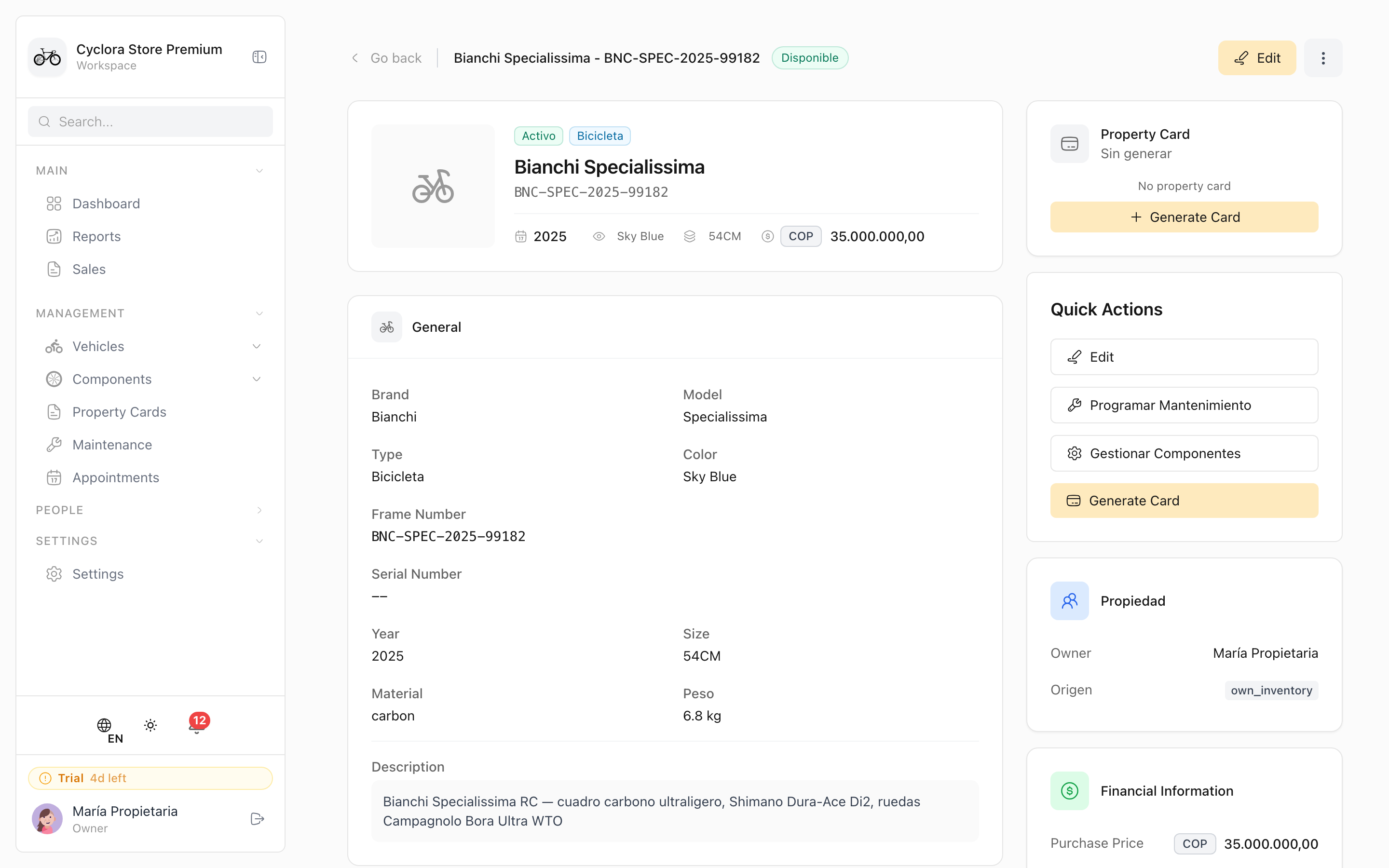The height and width of the screenshot is (868, 1389).
Task: Click Generate Card under Quick Actions
Action: coord(1184,501)
